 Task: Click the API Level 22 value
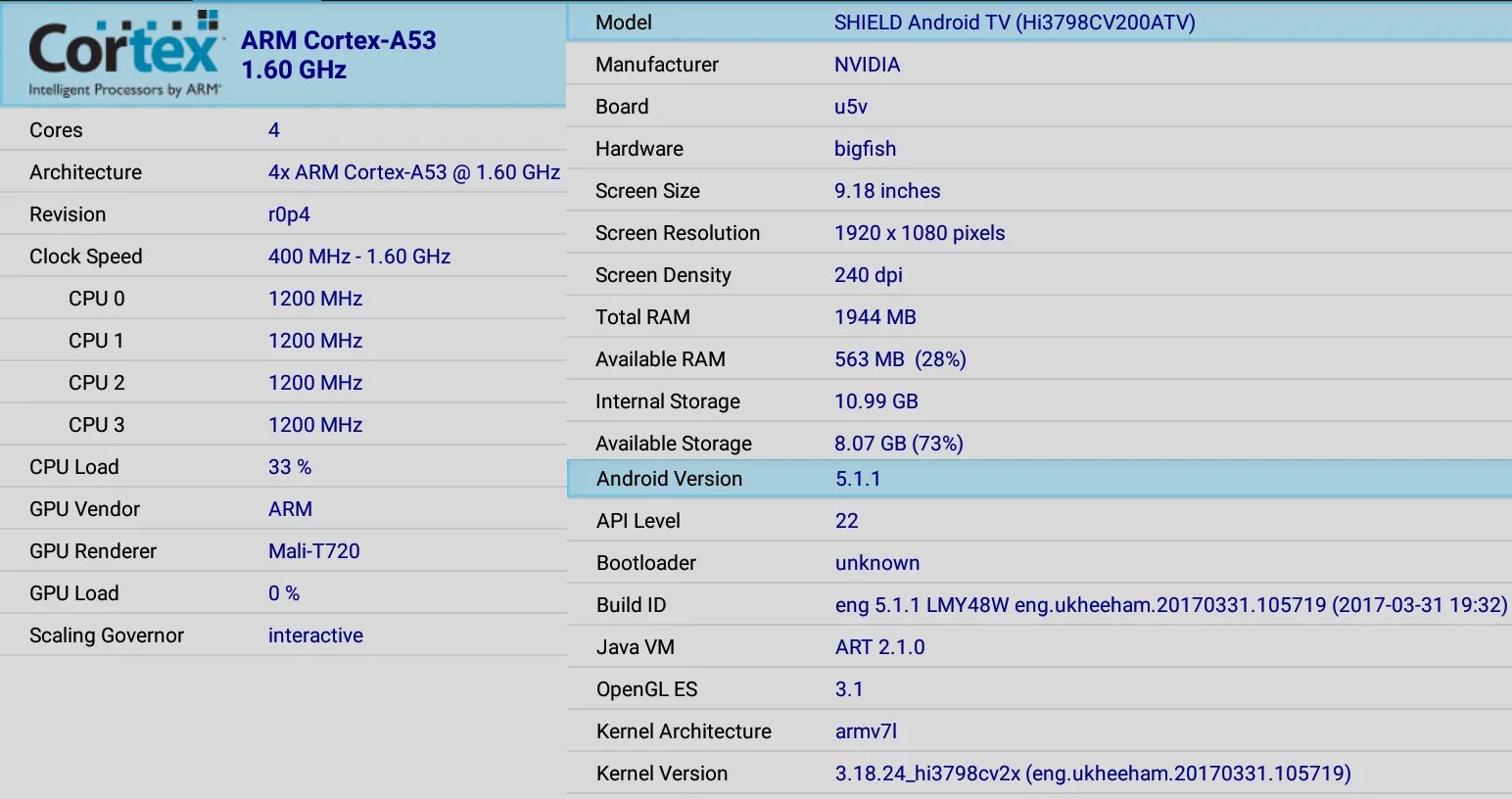coord(847,521)
